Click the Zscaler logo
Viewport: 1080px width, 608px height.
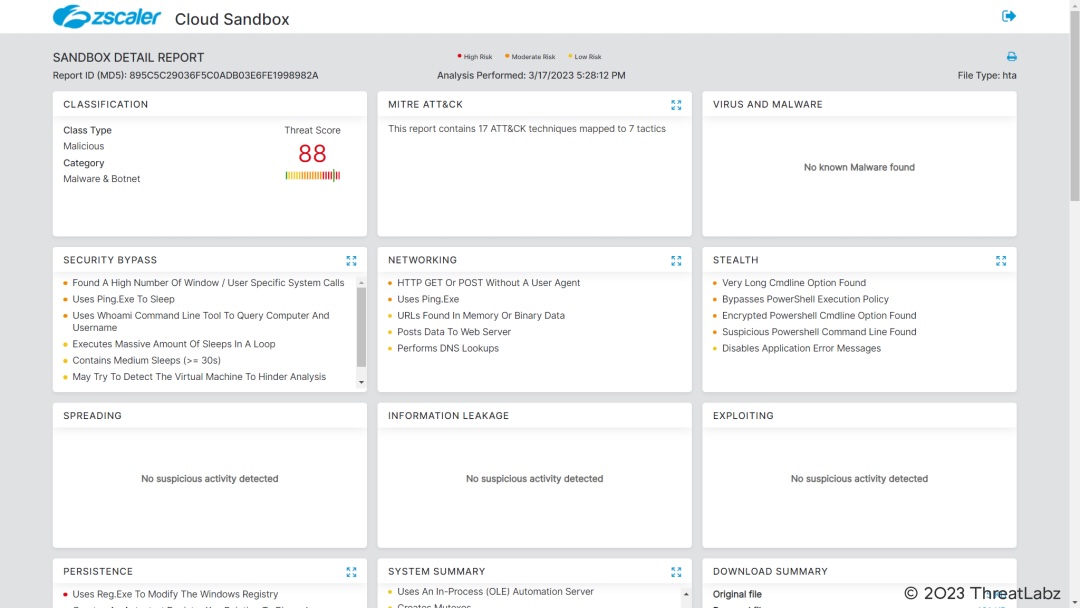point(107,17)
